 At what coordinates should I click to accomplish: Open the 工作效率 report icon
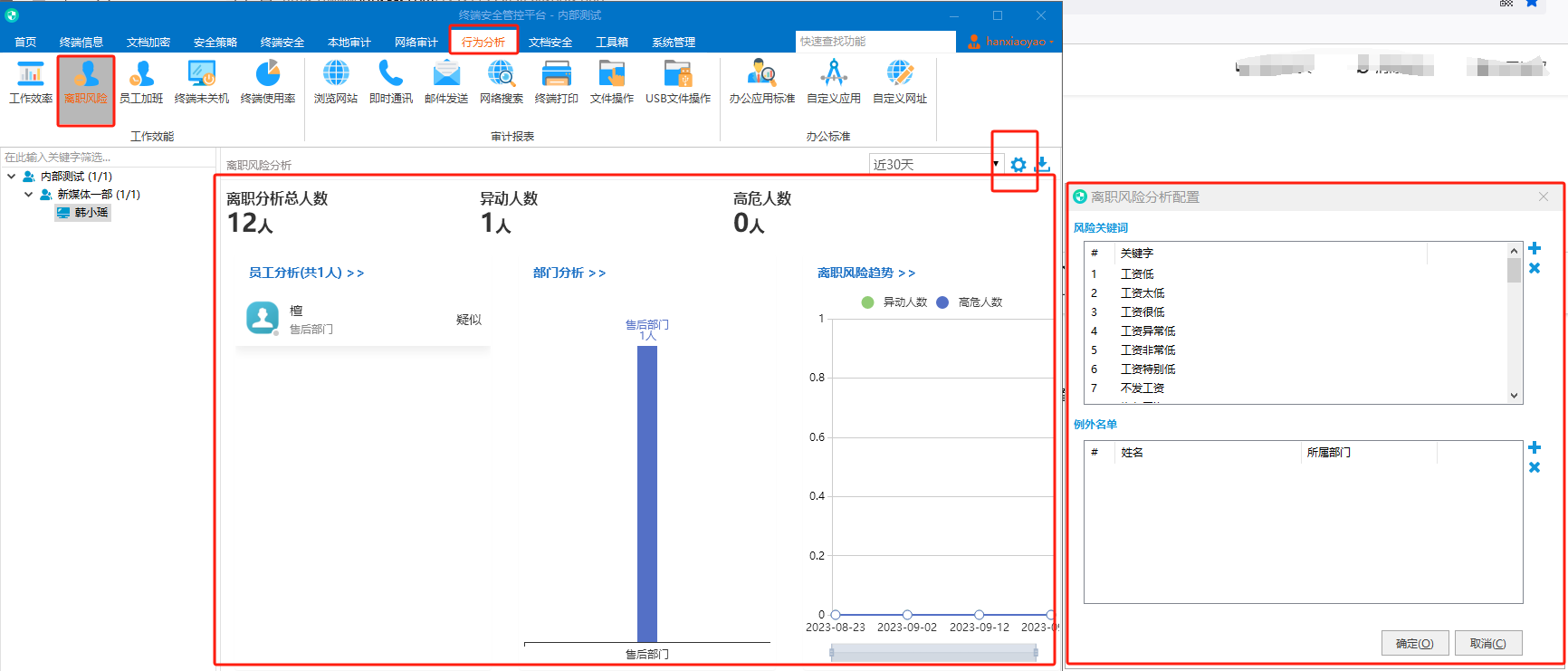click(31, 81)
